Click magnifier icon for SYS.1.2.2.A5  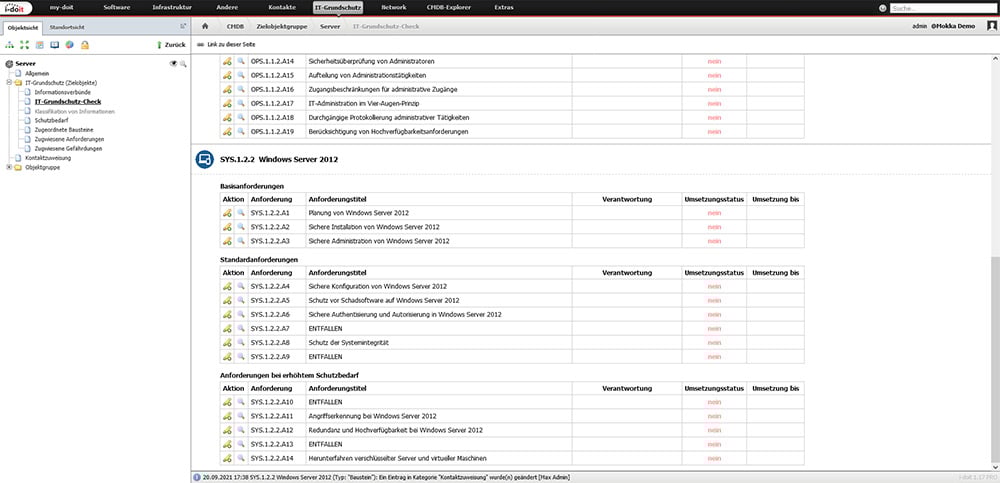click(x=241, y=301)
